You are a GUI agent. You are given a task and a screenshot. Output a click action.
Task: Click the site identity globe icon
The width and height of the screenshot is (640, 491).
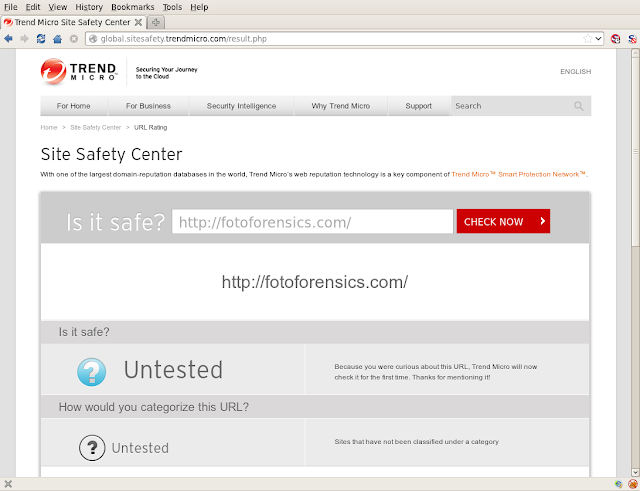click(x=93, y=39)
